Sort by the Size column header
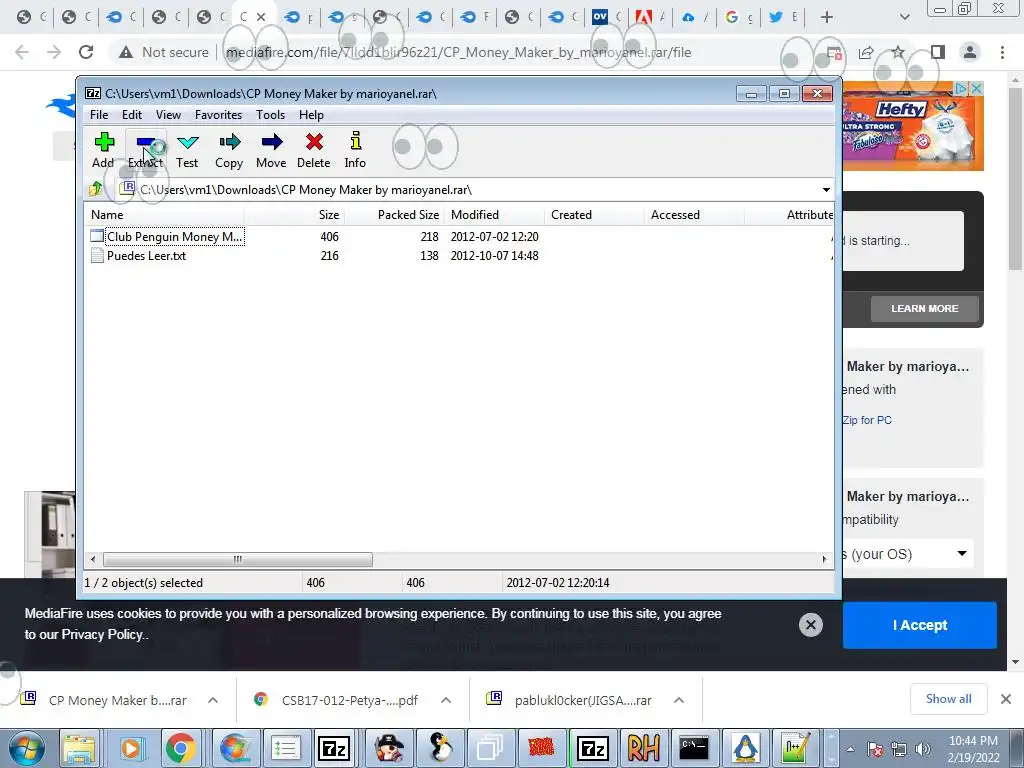 coord(295,215)
